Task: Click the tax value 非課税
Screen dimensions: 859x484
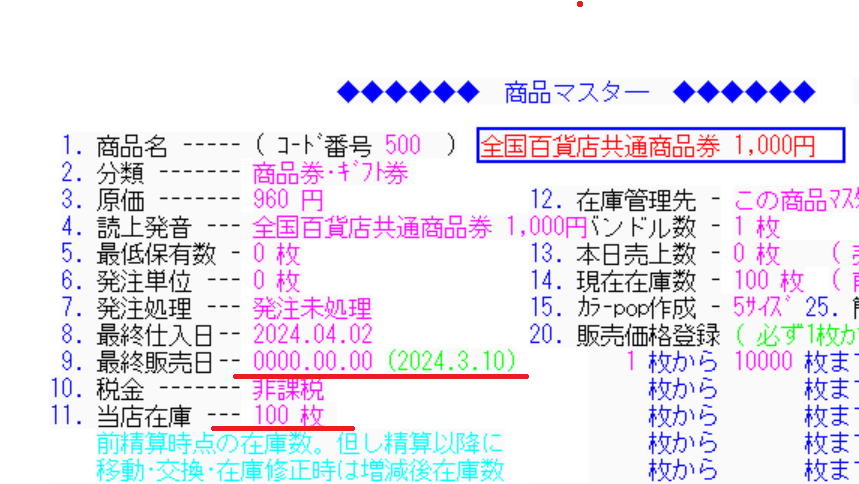Action: (288, 389)
